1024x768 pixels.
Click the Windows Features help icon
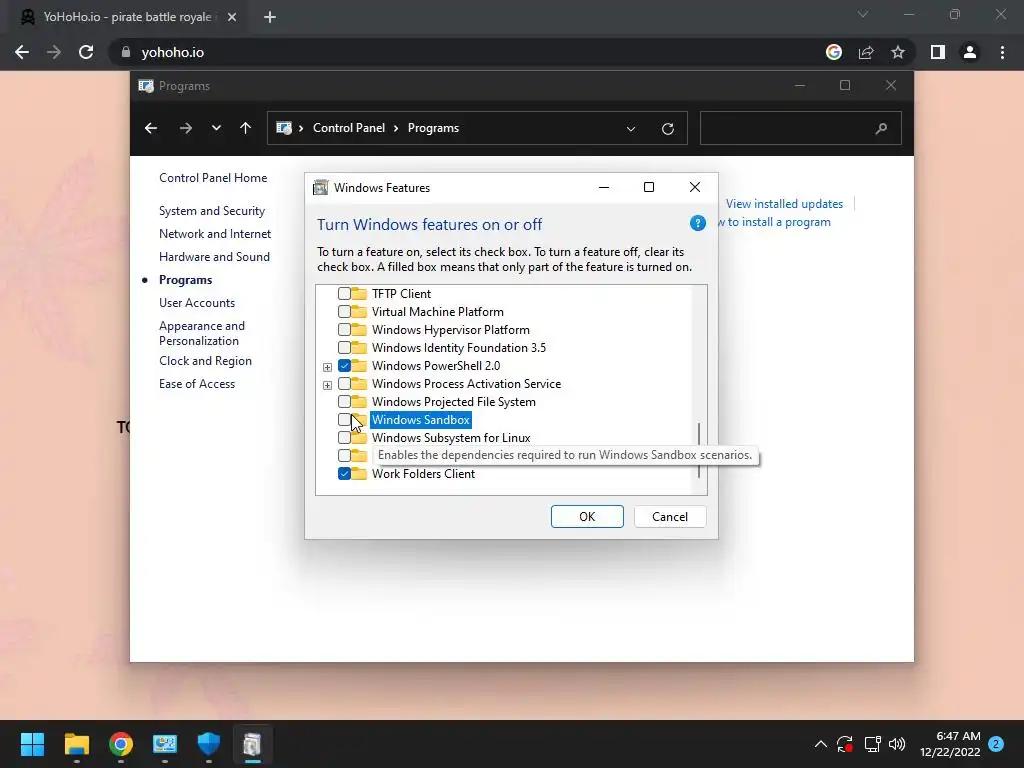point(697,223)
